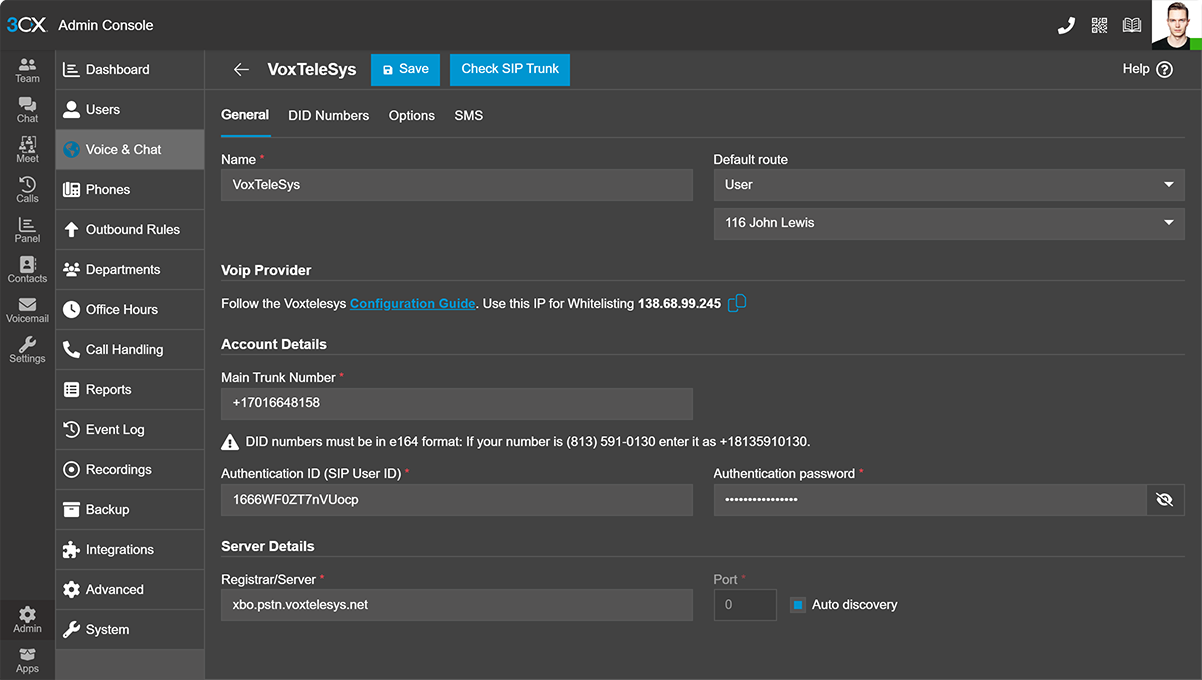1202x680 pixels.
Task: Open the Panel section in the left rail
Action: [27, 230]
